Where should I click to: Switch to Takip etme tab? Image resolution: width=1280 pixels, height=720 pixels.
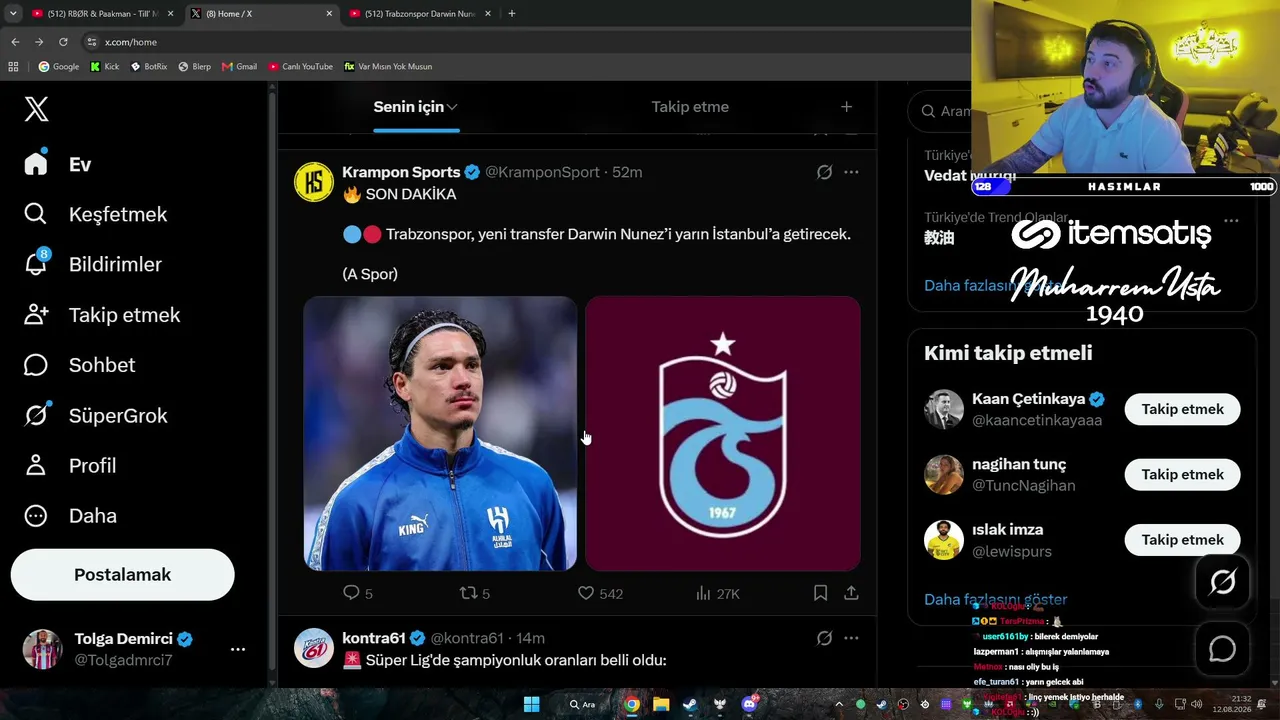click(690, 107)
